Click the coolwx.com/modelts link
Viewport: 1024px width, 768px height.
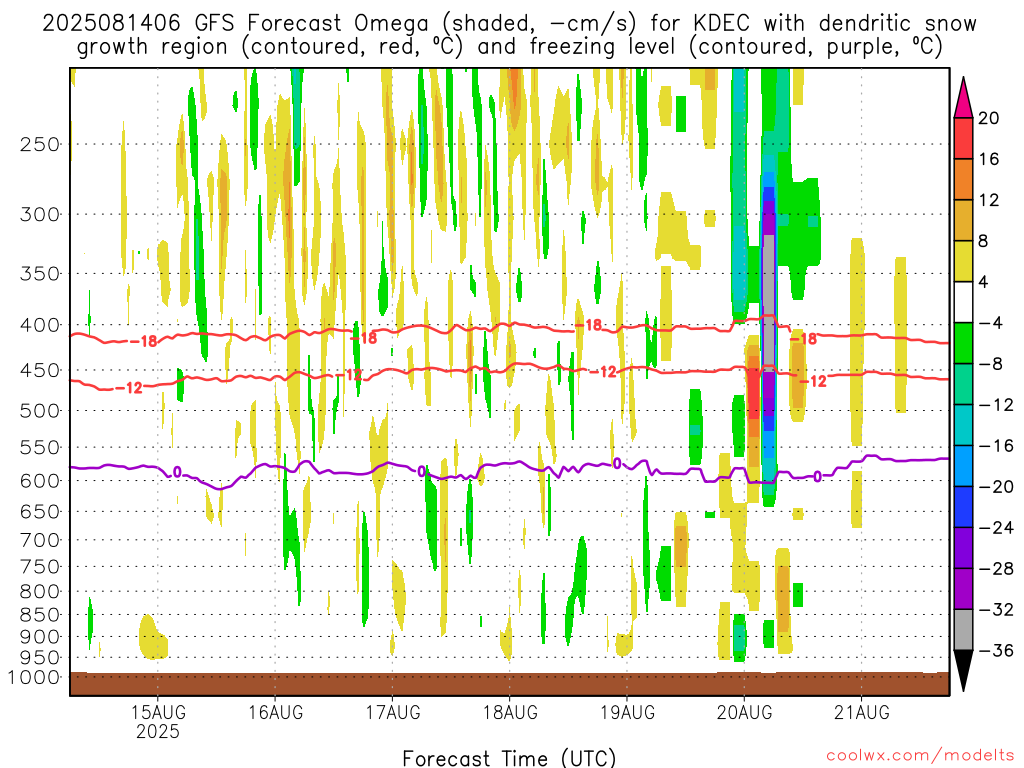click(x=920, y=756)
